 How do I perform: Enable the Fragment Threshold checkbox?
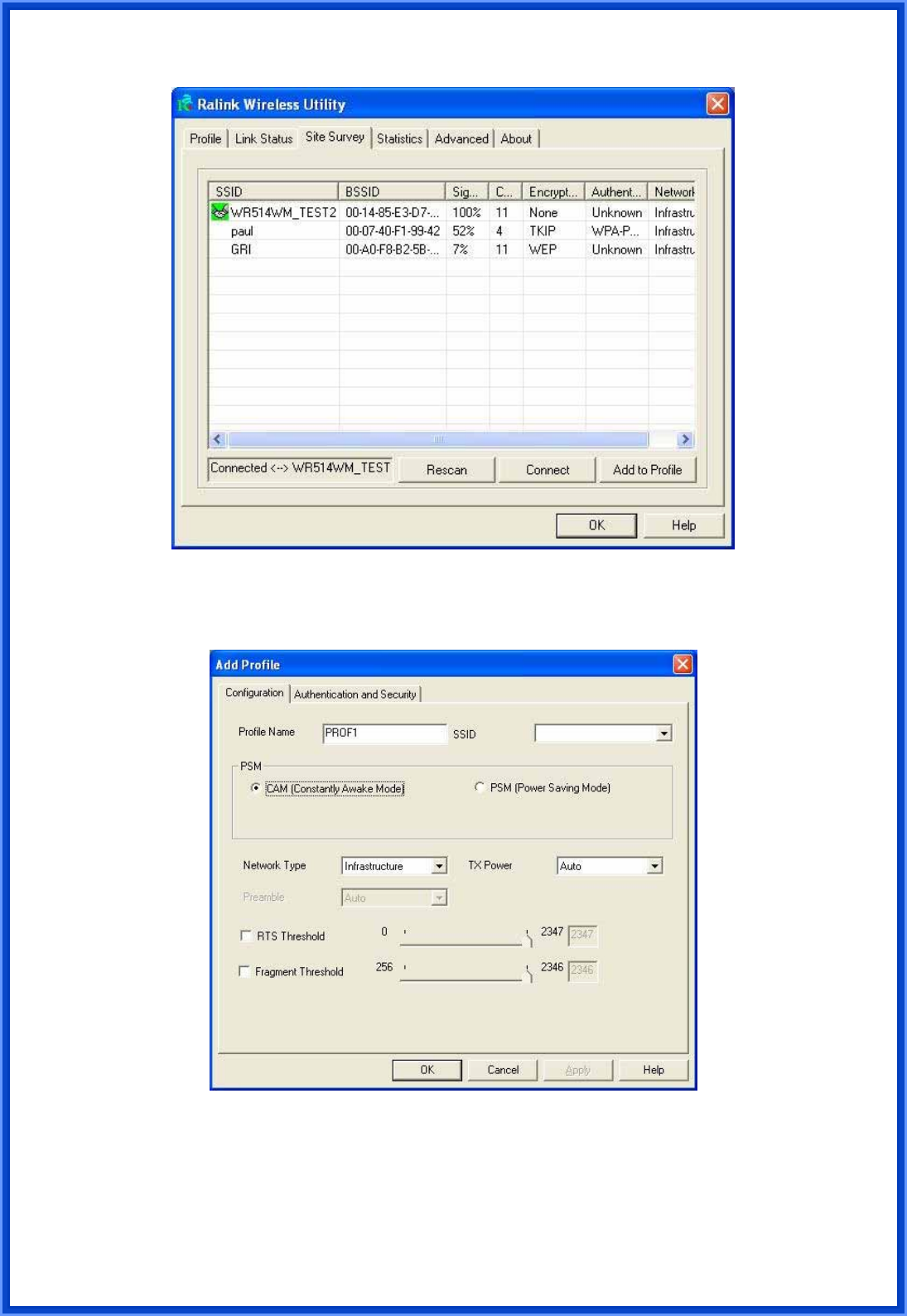click(244, 971)
